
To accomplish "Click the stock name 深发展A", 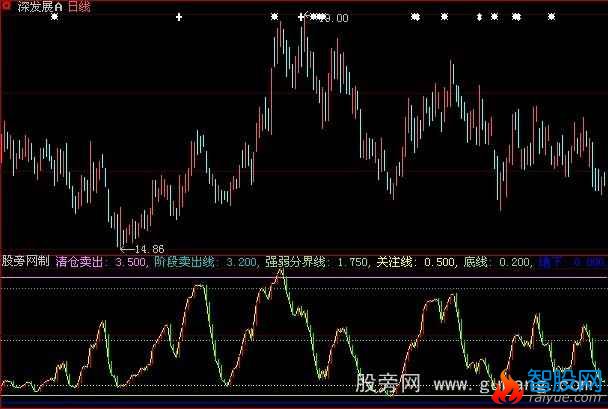I will (40, 7).
